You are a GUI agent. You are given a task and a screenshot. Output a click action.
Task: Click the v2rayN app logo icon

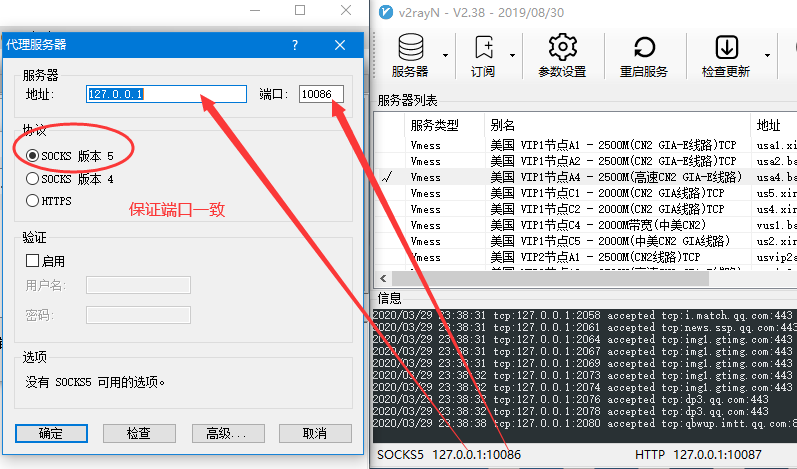[386, 12]
